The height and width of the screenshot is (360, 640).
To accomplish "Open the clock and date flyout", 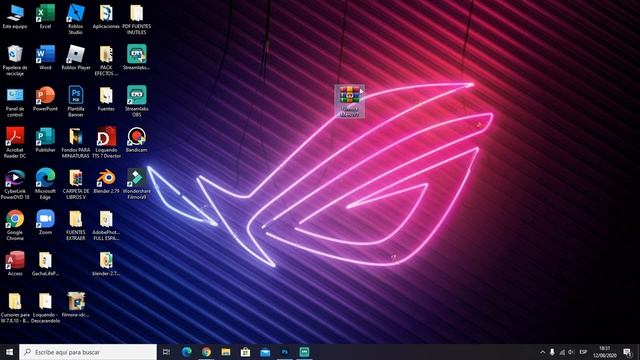I will (605, 352).
